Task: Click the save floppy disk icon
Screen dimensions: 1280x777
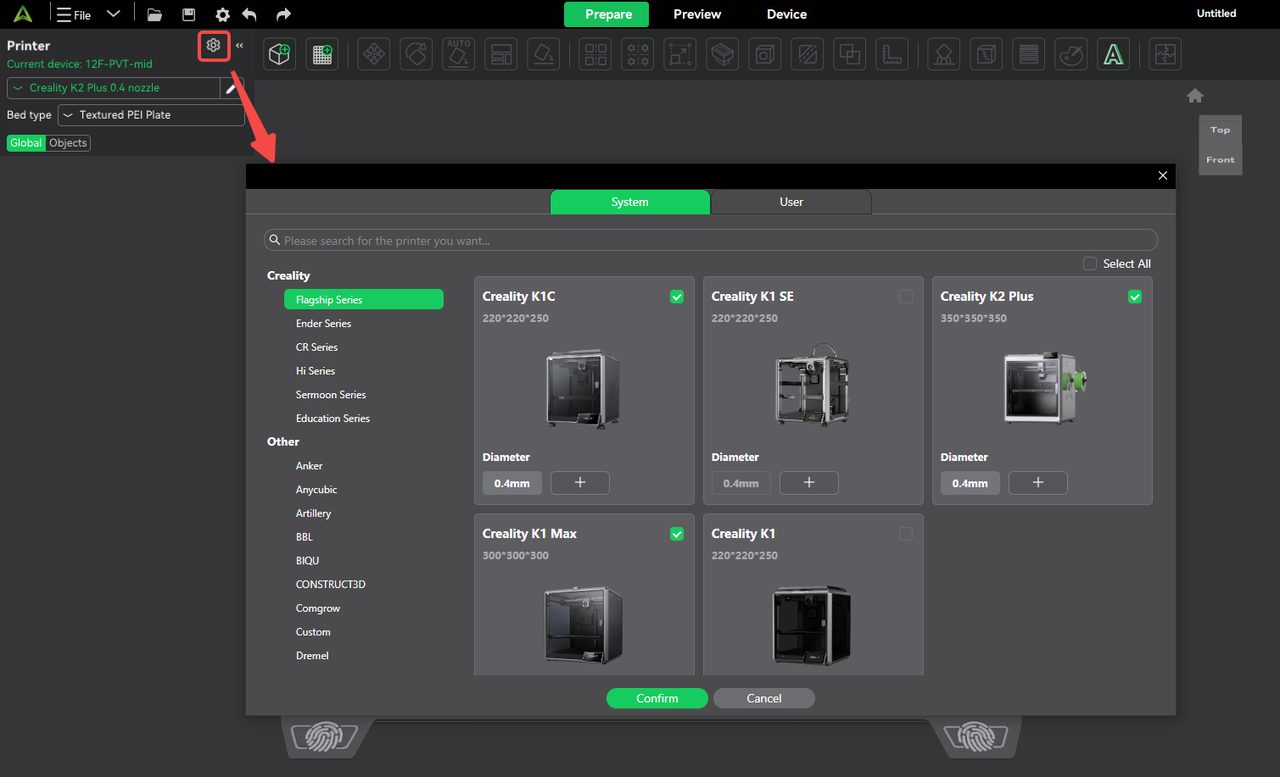Action: point(188,15)
